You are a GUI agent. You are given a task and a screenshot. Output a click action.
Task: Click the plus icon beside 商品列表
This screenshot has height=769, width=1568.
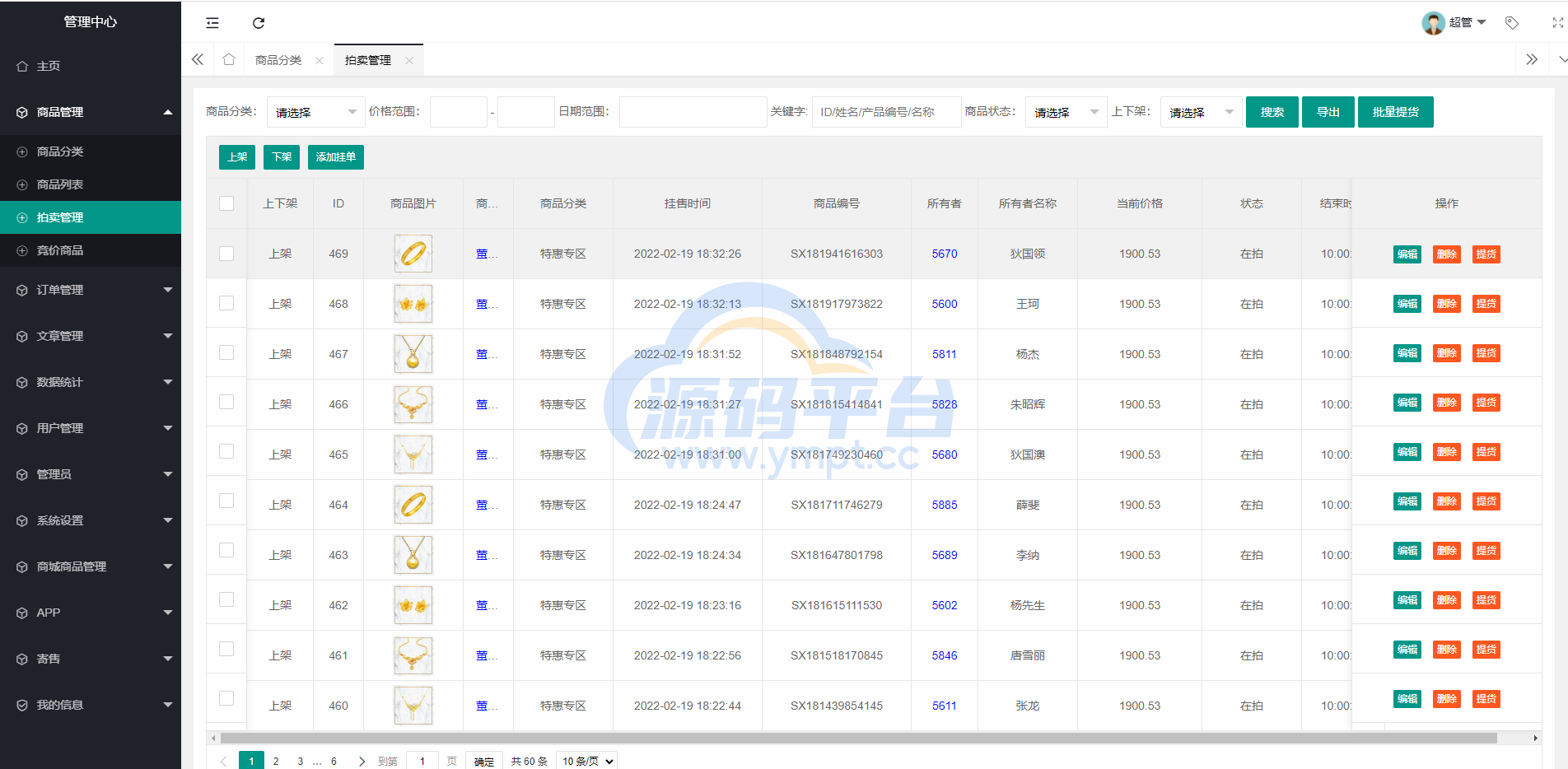coord(22,184)
